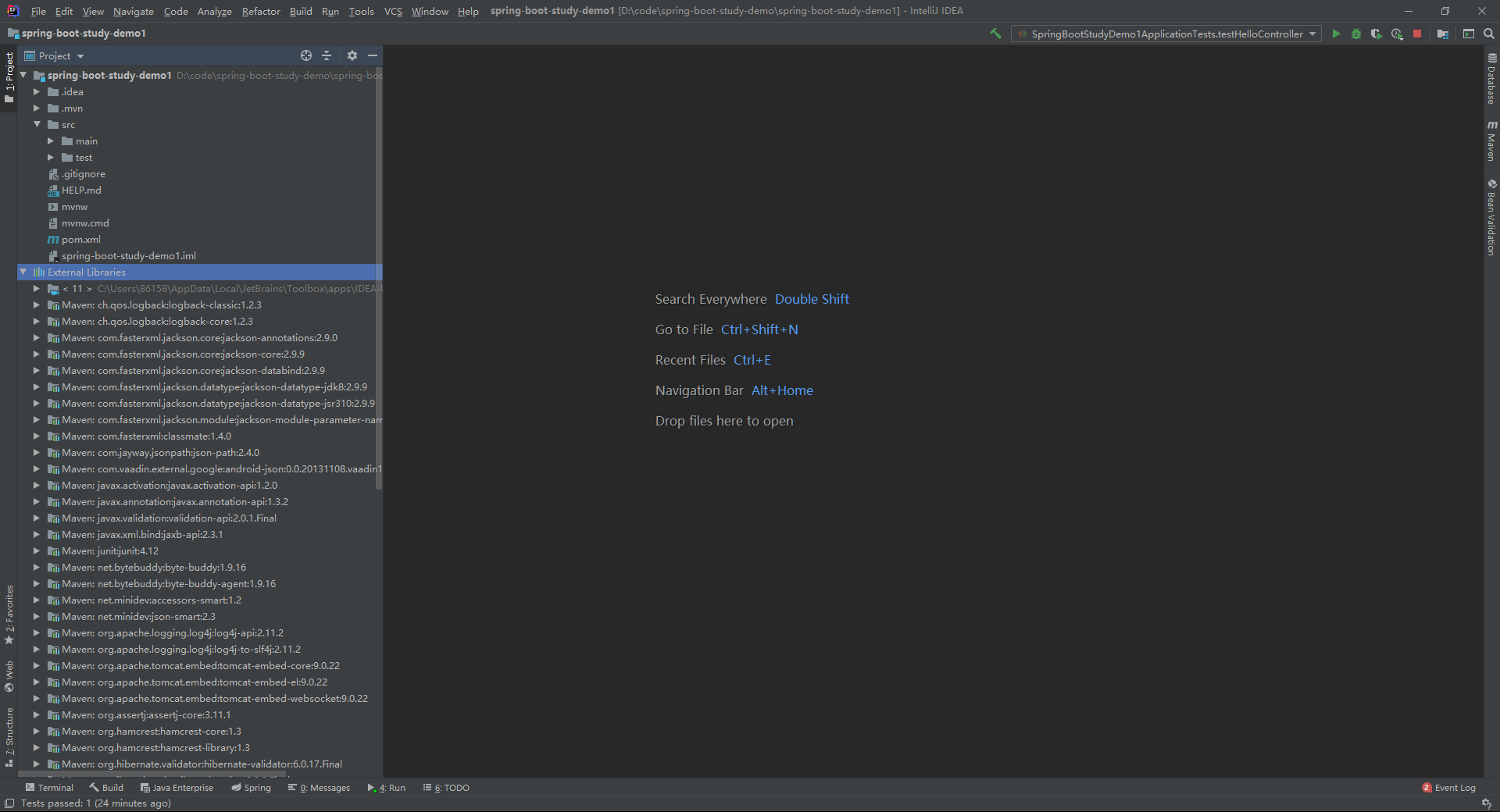Click Project panel horizontal scrollbar

(x=152, y=775)
